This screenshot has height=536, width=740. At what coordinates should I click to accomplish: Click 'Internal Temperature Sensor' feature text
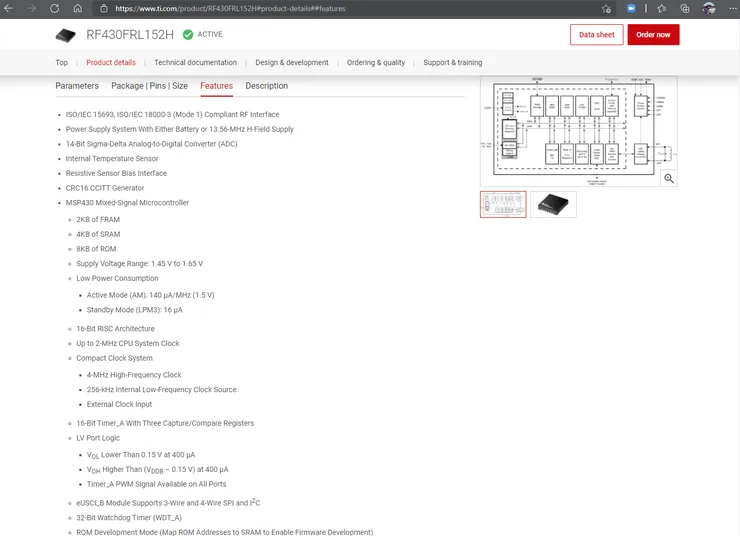(112, 159)
